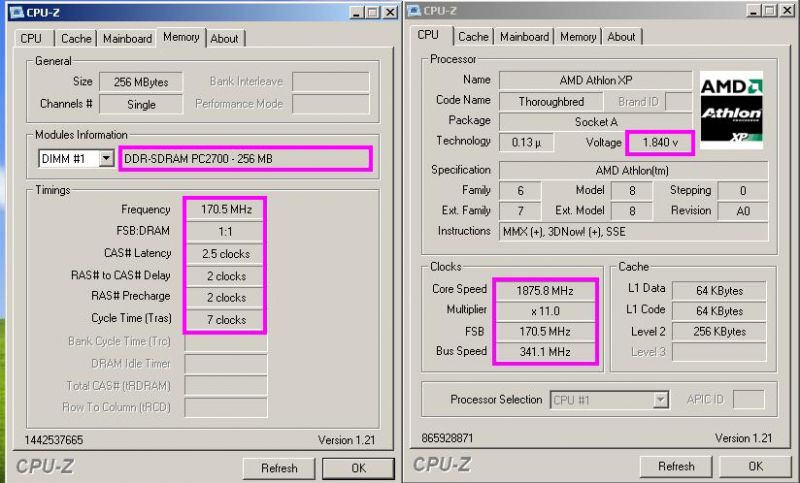Click the empty Performance Mode field

pos(331,104)
